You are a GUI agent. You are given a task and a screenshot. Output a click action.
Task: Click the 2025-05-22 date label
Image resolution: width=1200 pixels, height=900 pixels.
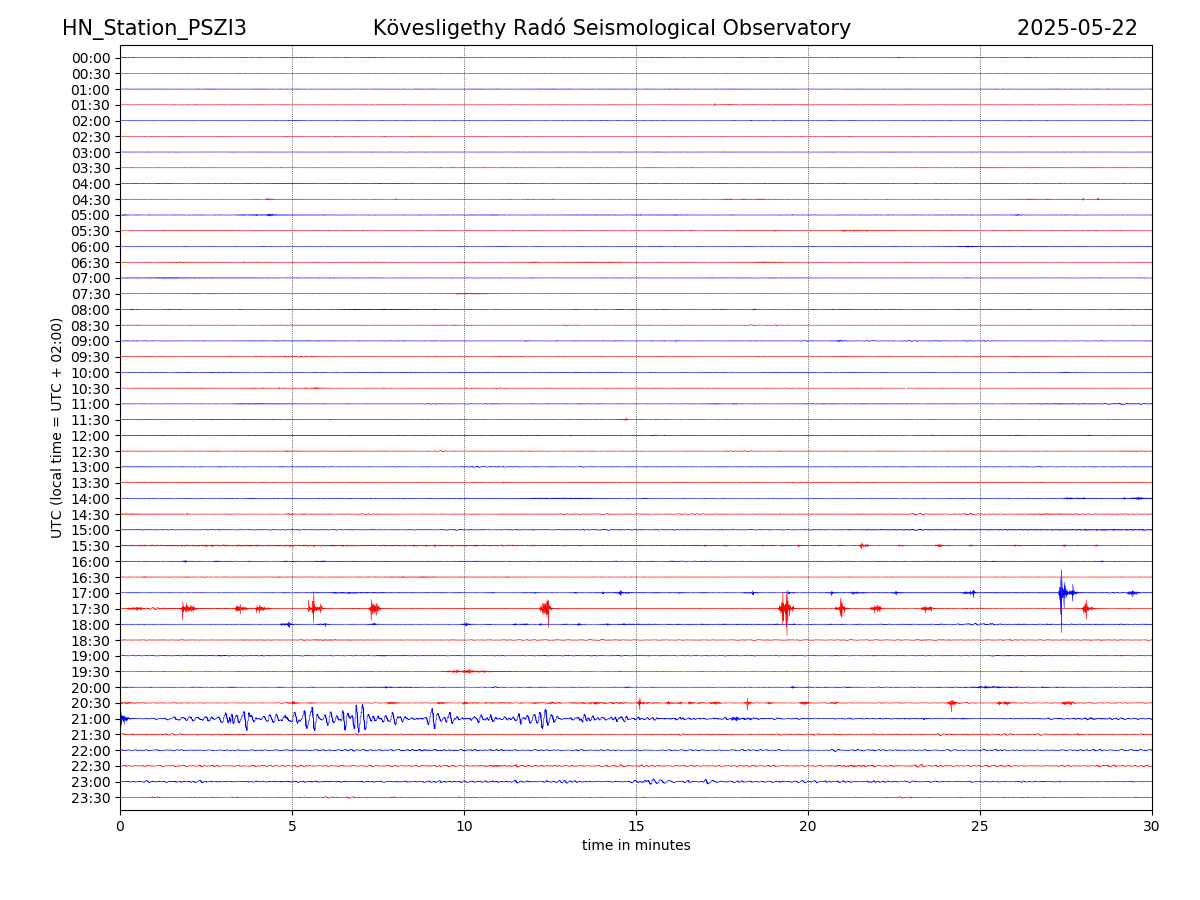(x=1076, y=28)
